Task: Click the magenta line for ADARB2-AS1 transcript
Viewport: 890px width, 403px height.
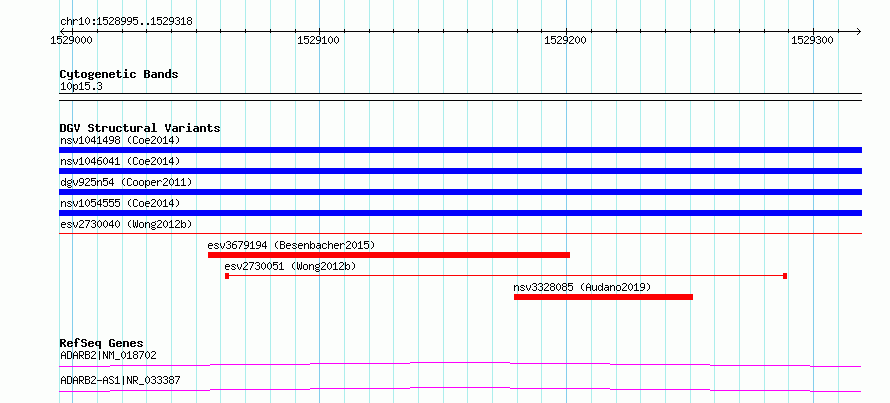Action: click(x=460, y=389)
